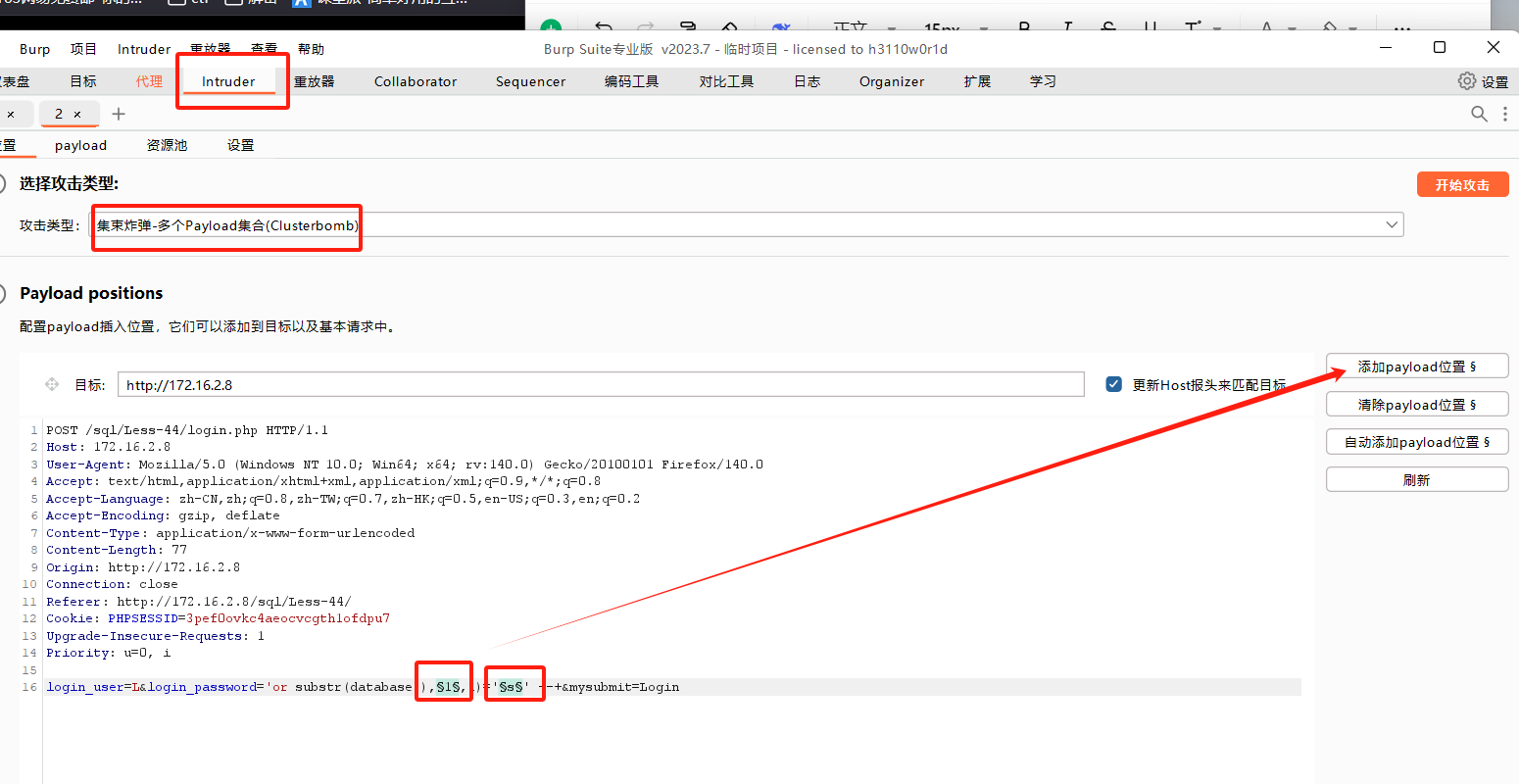This screenshot has width=1519, height=784.
Task: Open the Intruder menu in the menu bar
Action: (144, 49)
